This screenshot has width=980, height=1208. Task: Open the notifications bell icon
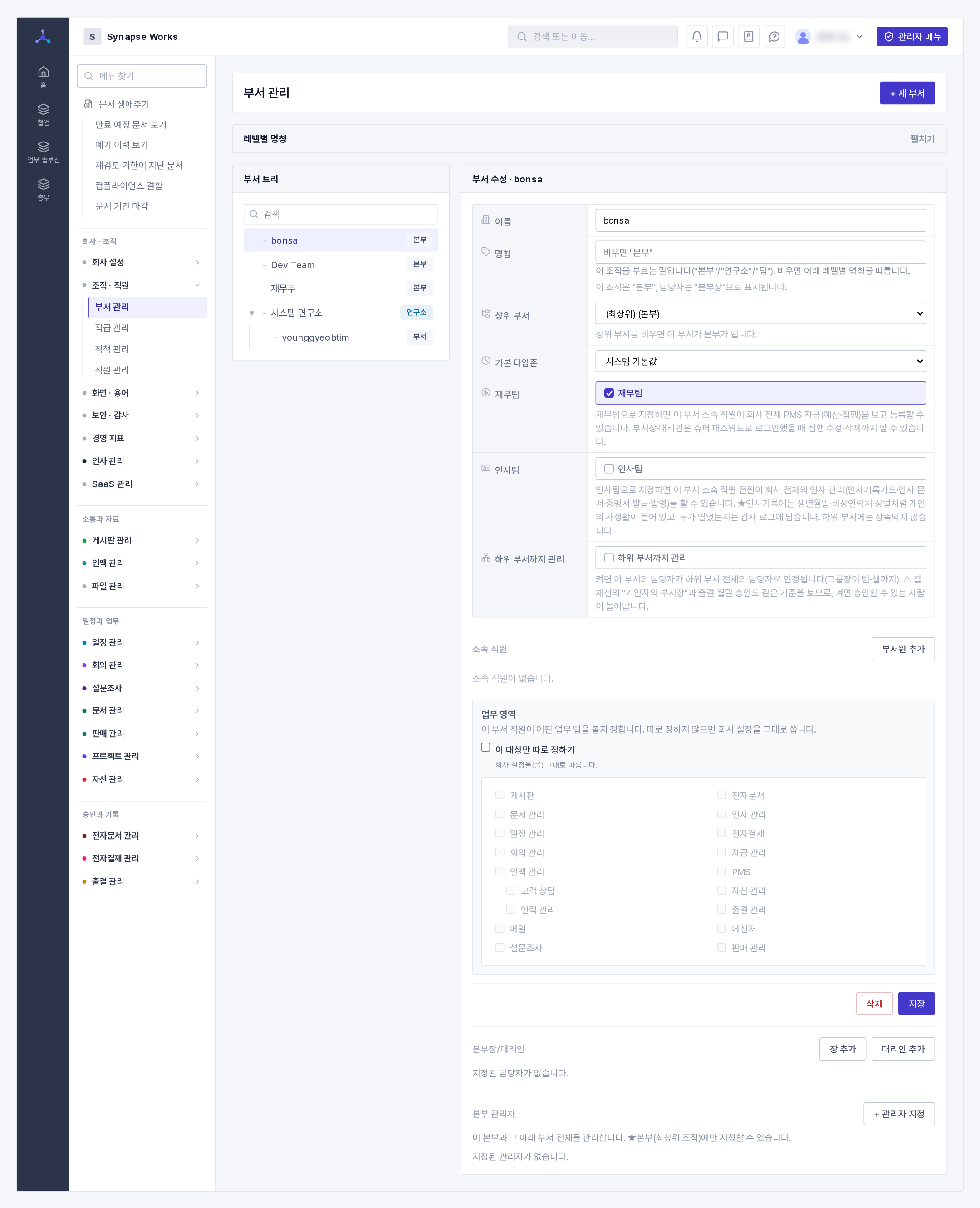tap(696, 37)
